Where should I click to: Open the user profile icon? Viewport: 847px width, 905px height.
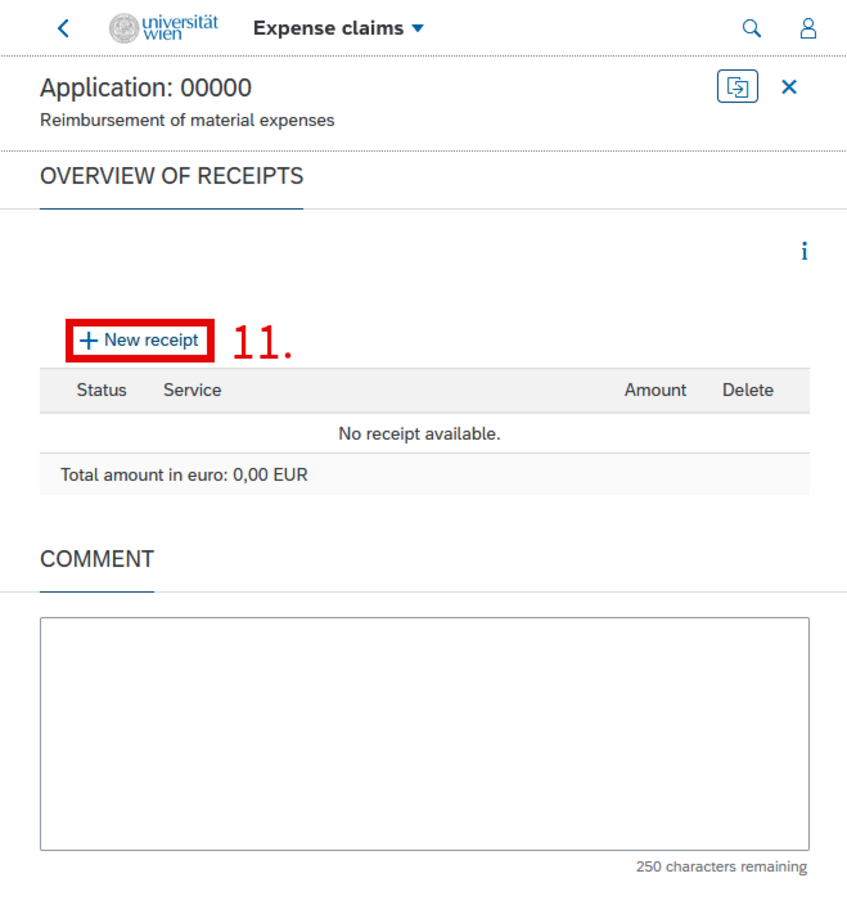808,28
